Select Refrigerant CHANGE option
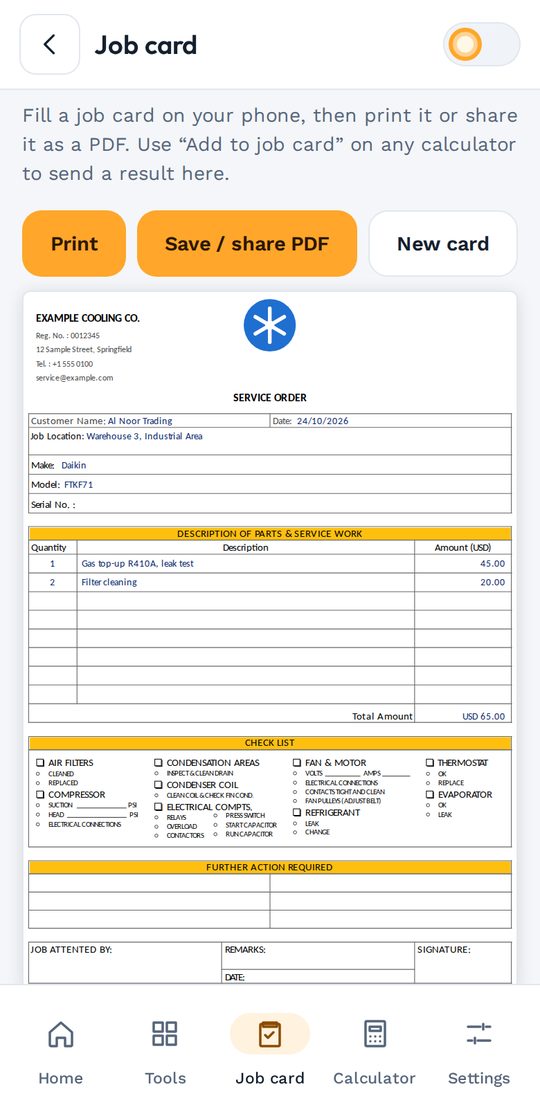This screenshot has height=1107, width=540. [x=312, y=832]
